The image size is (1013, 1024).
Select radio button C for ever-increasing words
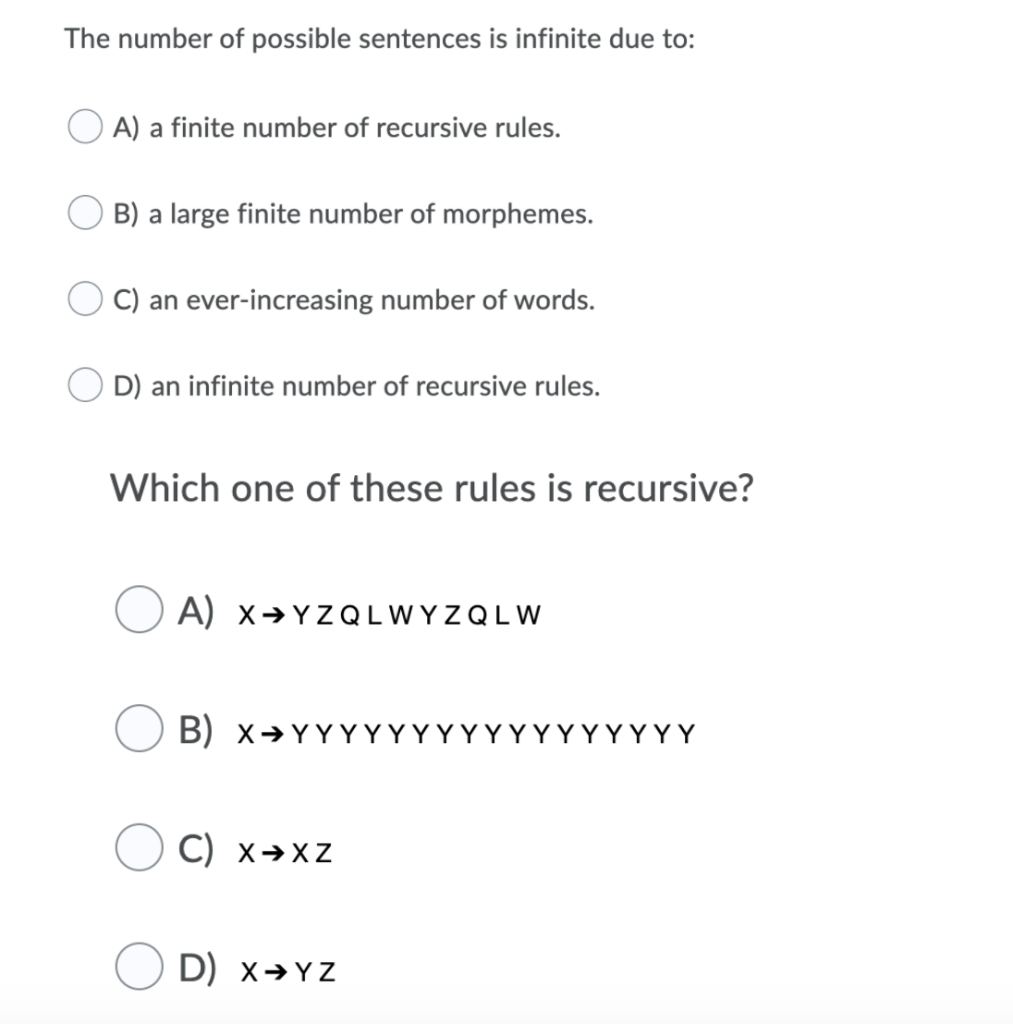(84, 298)
